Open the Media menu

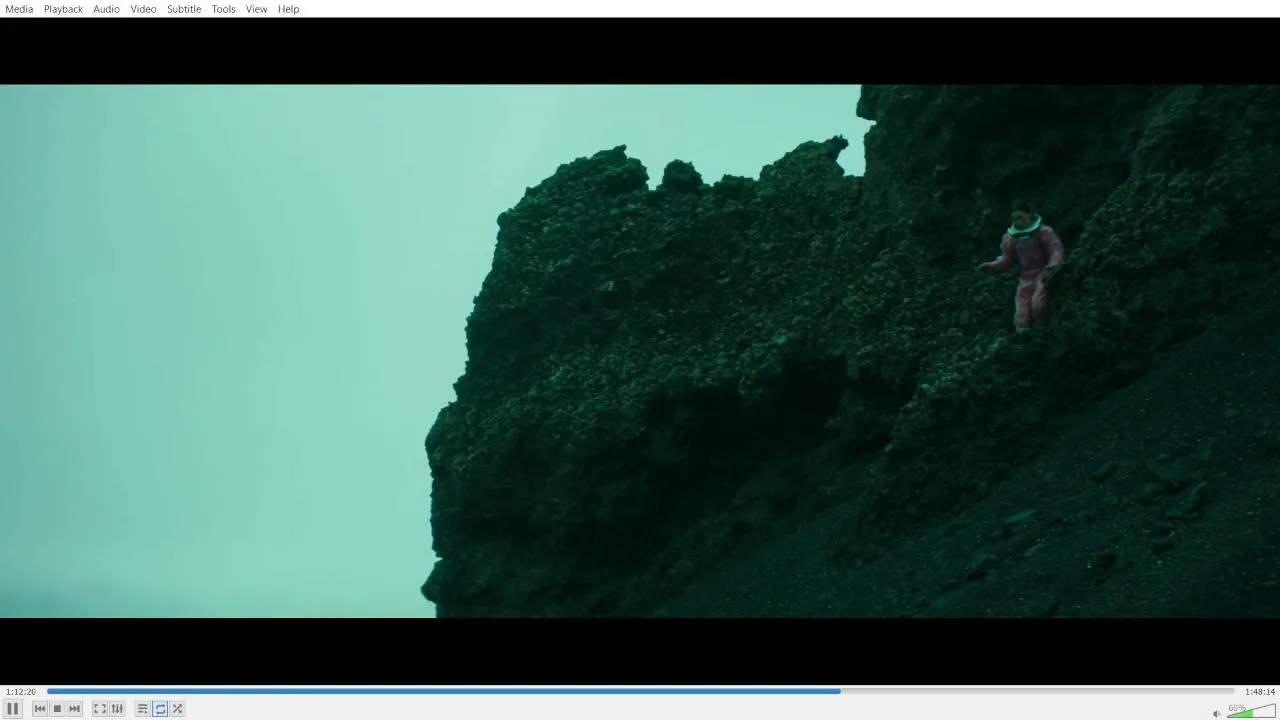[19, 9]
